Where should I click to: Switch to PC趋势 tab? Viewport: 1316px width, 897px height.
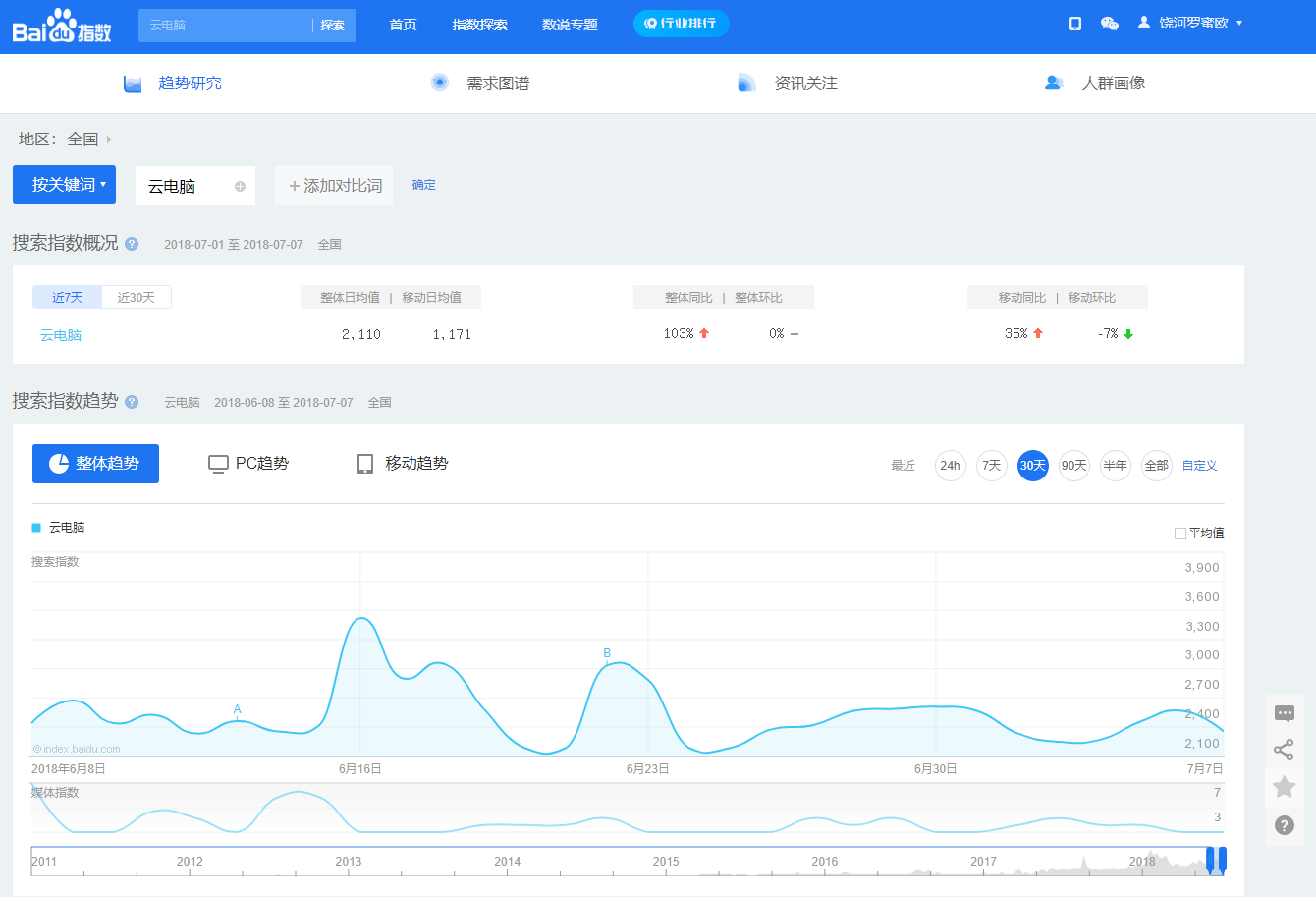[248, 464]
